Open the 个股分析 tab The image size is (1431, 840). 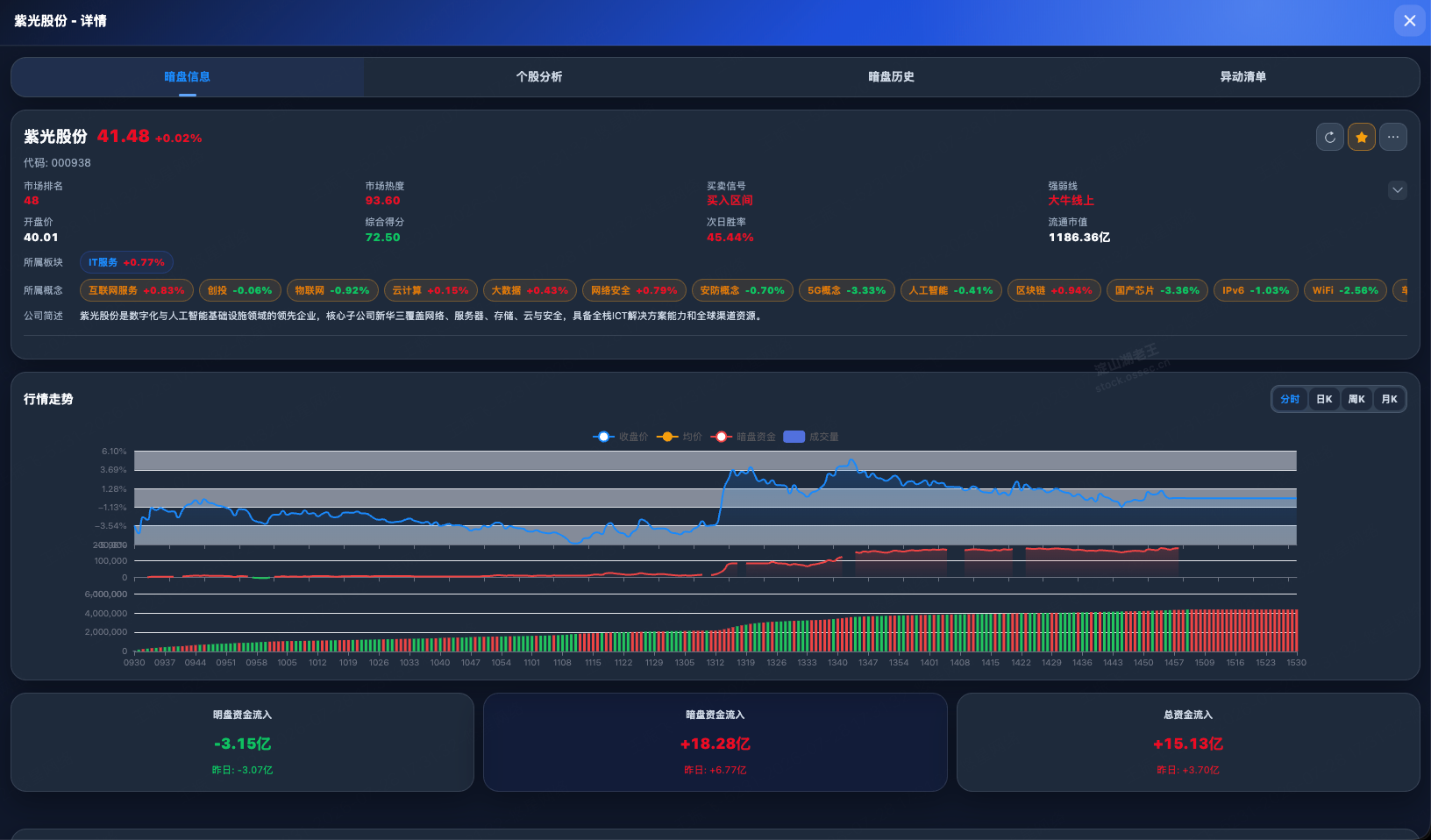pos(539,77)
